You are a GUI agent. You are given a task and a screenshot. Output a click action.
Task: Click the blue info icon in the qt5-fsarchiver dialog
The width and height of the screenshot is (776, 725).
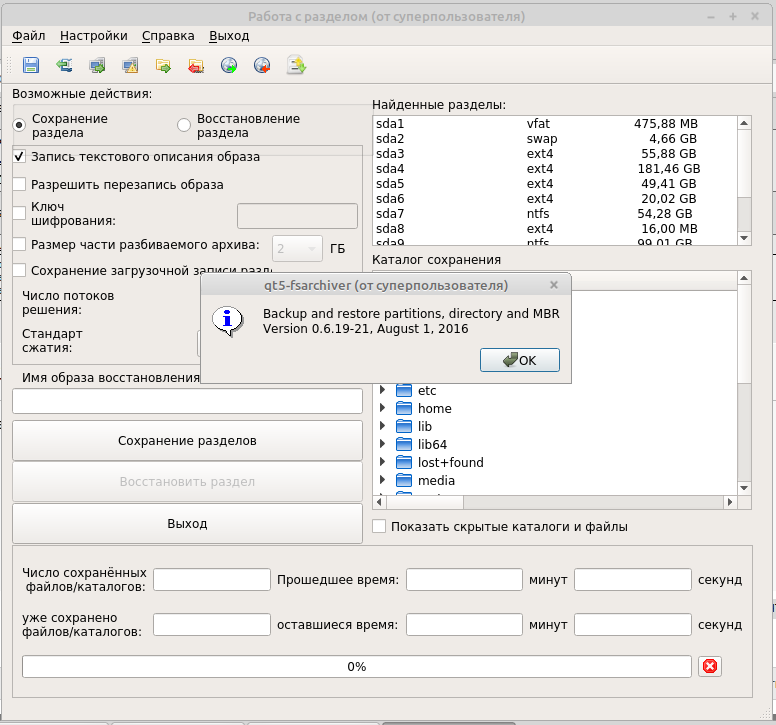(227, 321)
